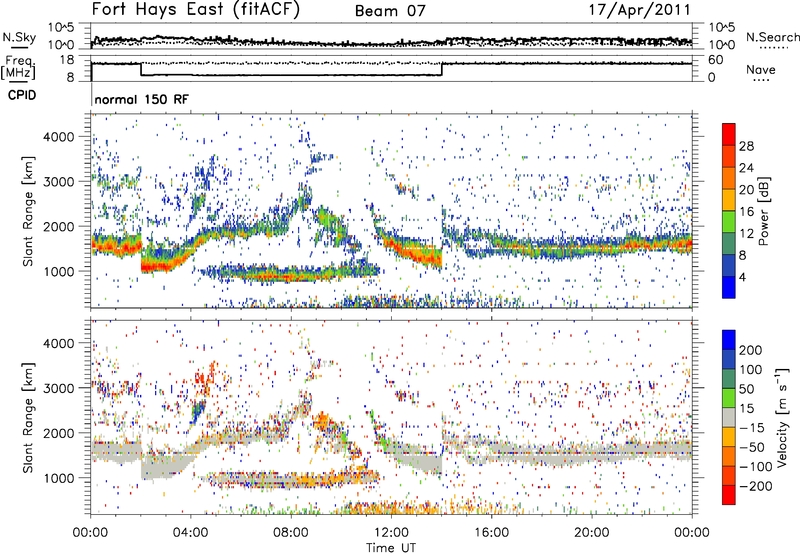Screen dimensions: 800x554
Task: Select the "Velocity [m s⁻¹]" color bar title
Action: point(782,417)
